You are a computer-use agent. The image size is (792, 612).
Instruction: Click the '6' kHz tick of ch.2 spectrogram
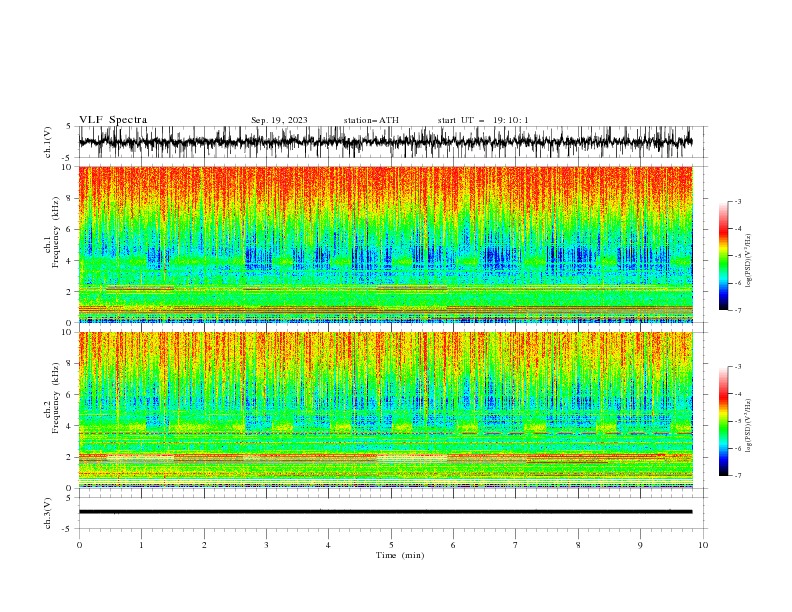pos(70,394)
